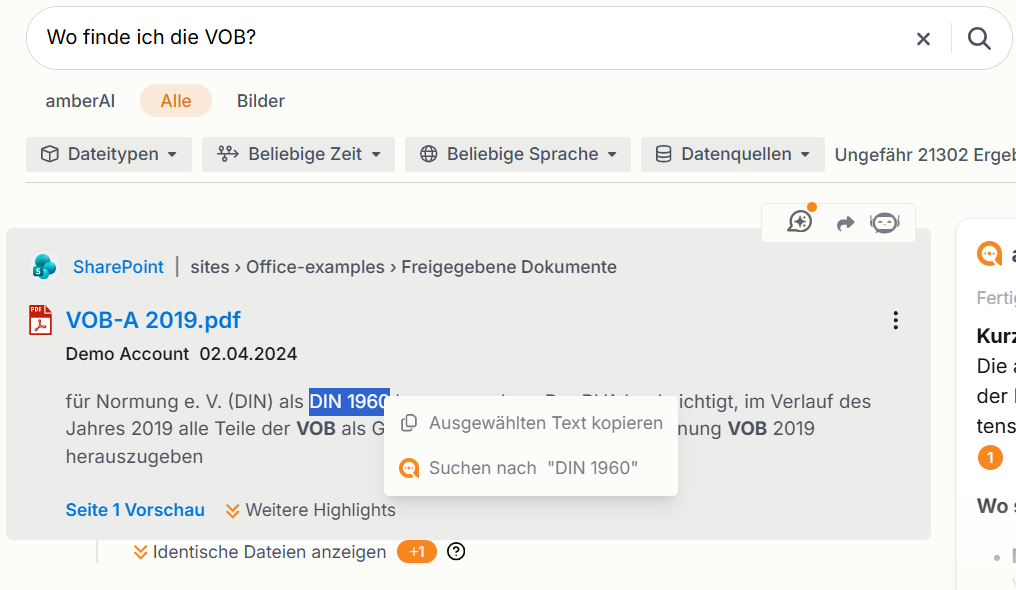Open the Dateitypen filter dropdown
Image resolution: width=1016 pixels, height=590 pixels.
pyautogui.click(x=109, y=154)
